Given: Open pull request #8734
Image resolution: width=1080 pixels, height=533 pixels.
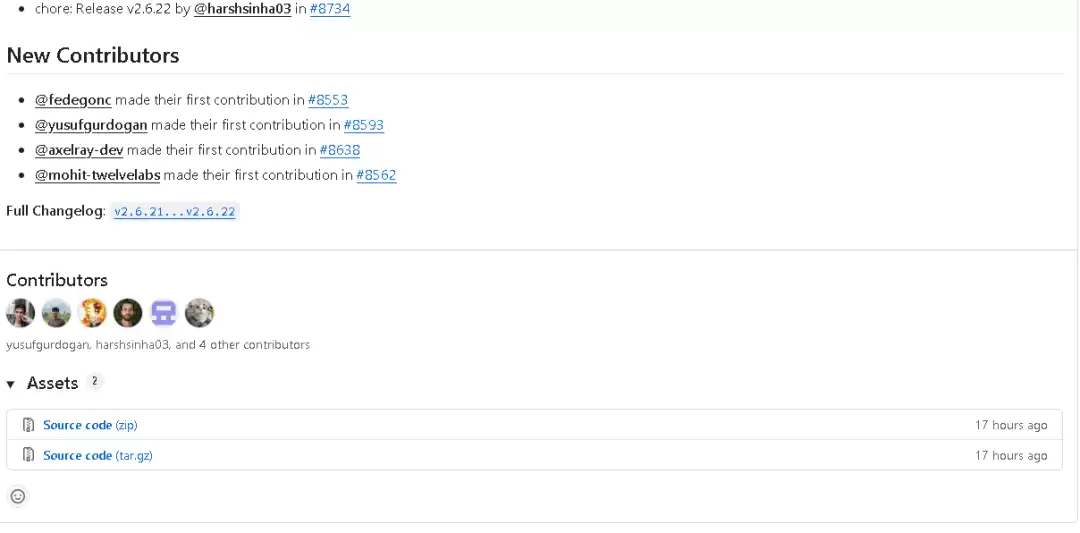Looking at the screenshot, I should 330,10.
